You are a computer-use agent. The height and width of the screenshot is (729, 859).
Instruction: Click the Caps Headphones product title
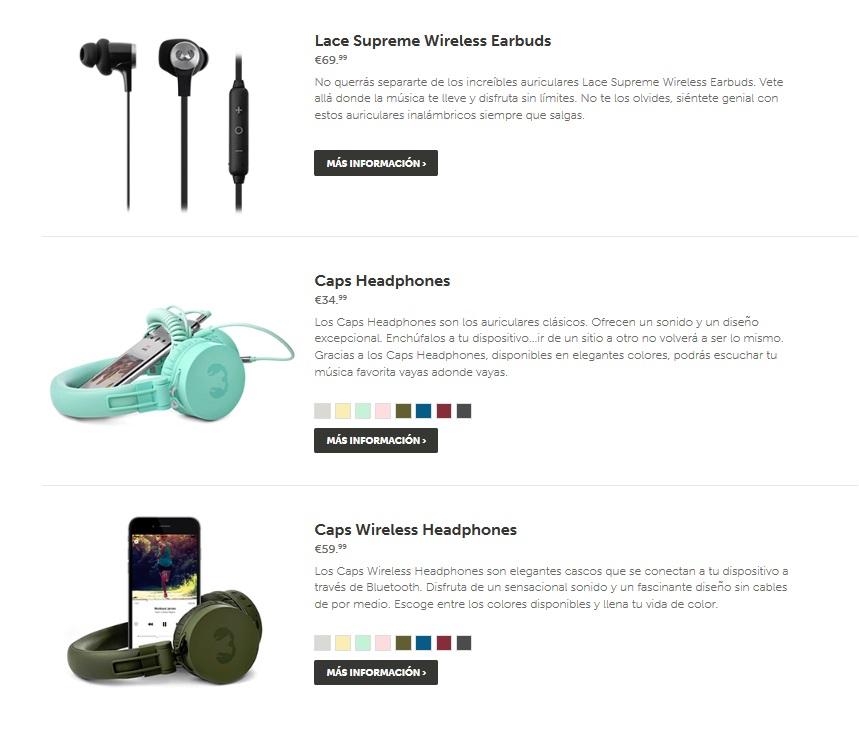pyautogui.click(x=382, y=281)
